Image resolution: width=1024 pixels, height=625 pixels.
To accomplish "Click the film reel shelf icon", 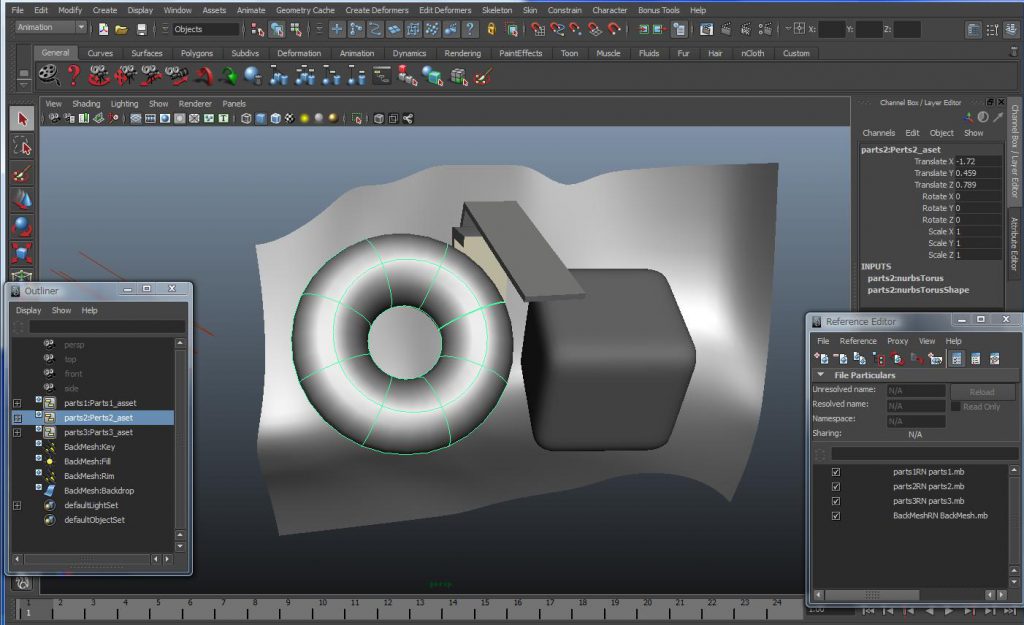I will point(49,76).
